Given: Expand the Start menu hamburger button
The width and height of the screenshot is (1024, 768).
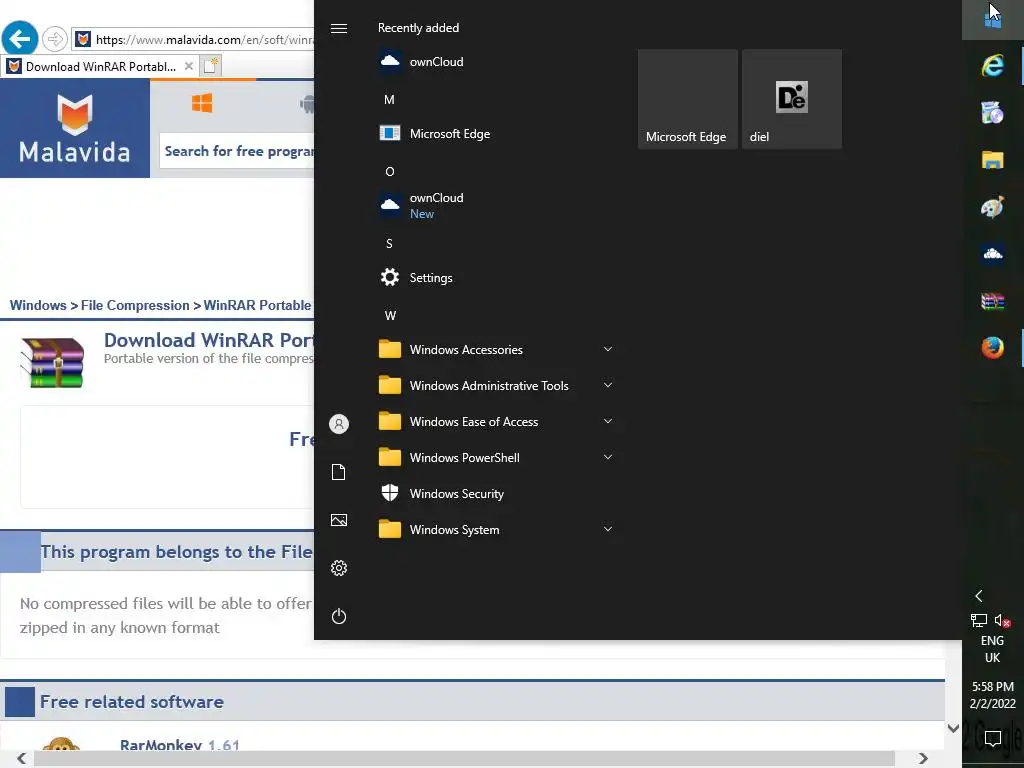Looking at the screenshot, I should tap(339, 28).
